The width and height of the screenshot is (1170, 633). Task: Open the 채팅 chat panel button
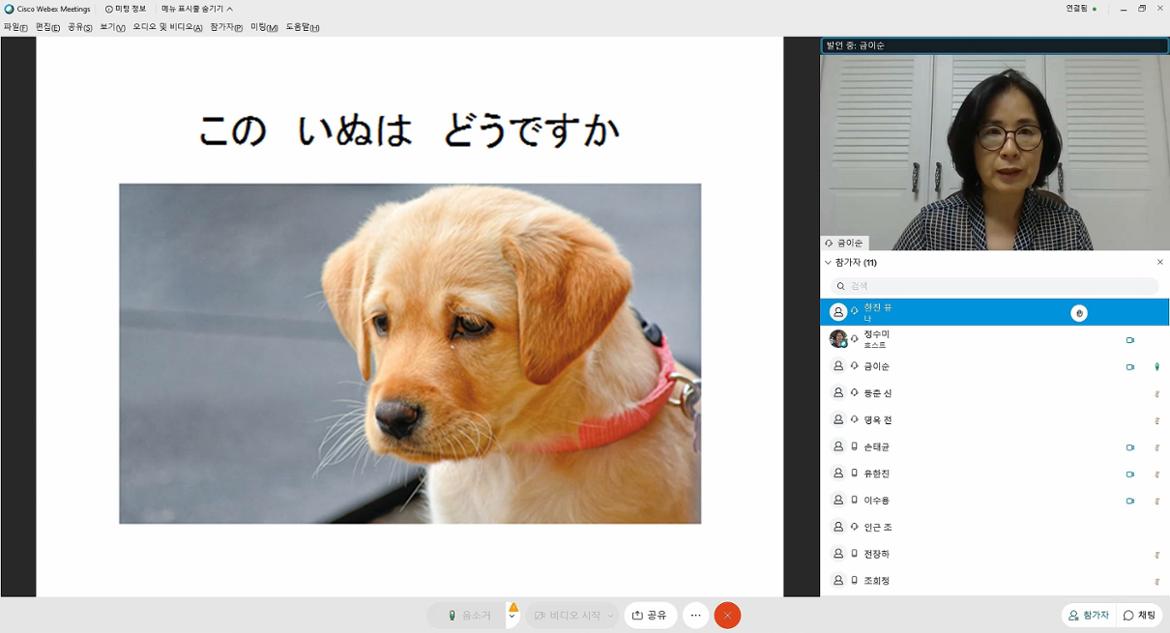point(1139,616)
